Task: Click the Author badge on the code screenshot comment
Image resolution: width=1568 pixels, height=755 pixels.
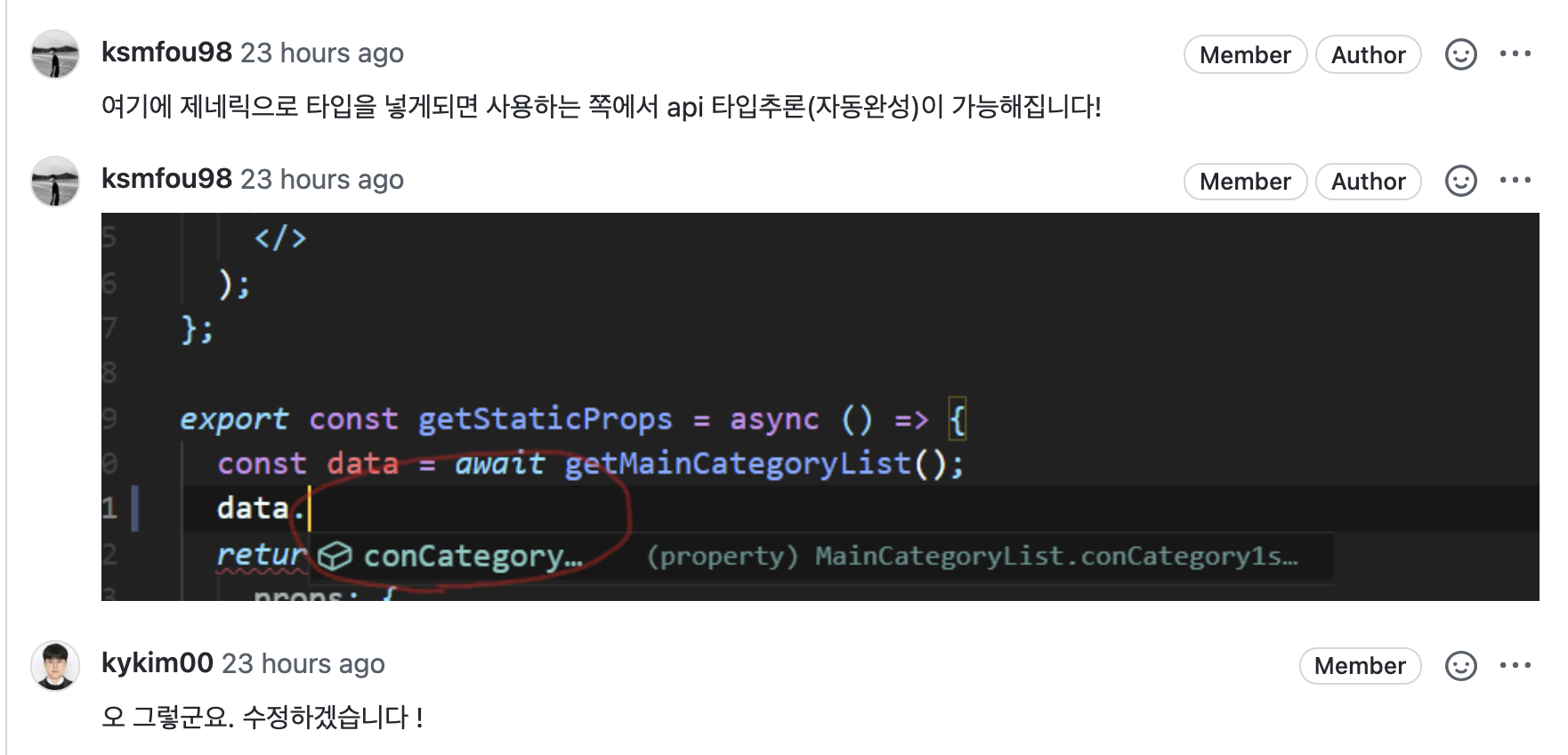Action: pos(1368,182)
